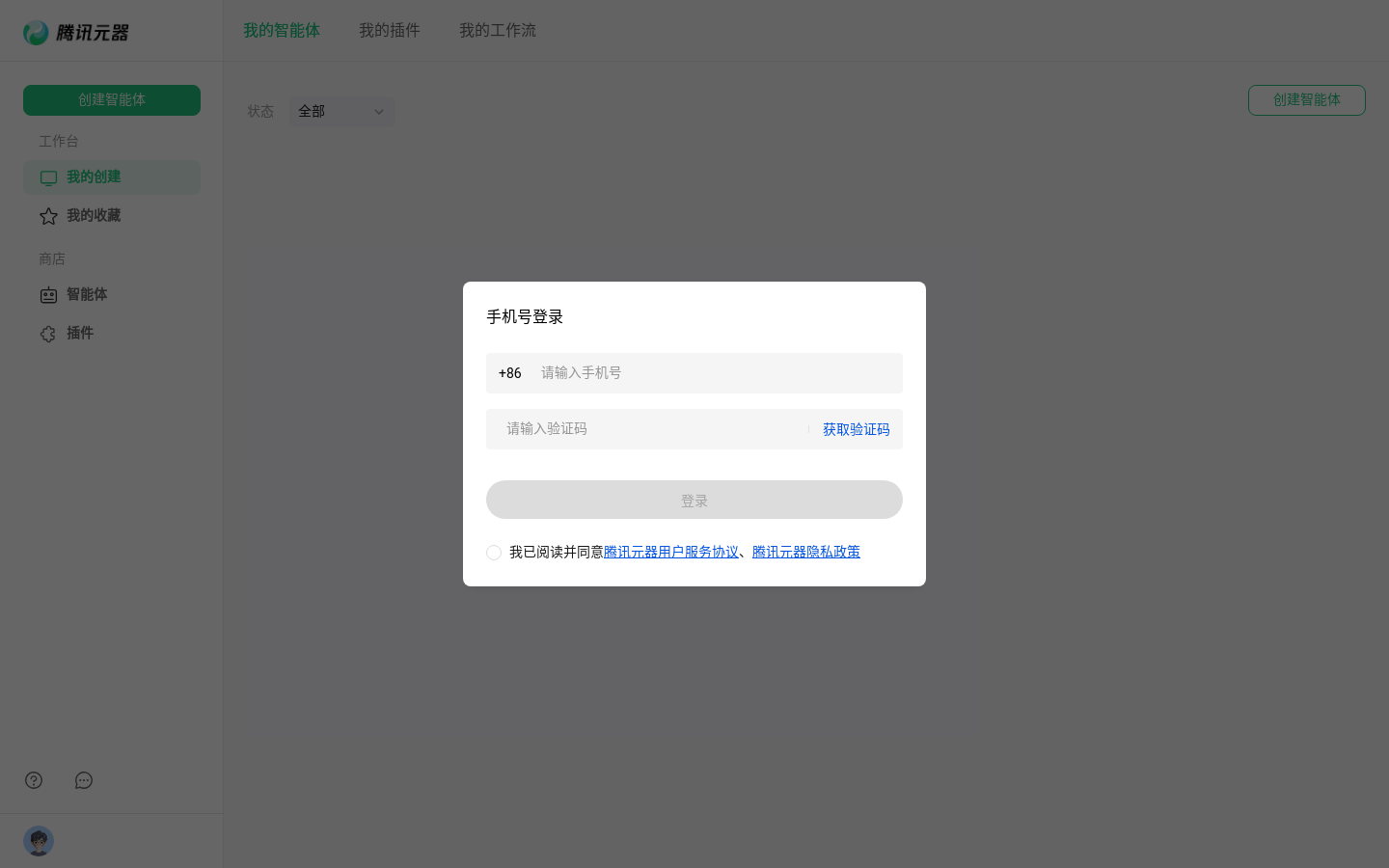Open 我的收藏 star item
This screenshot has height=868, width=1389.
coord(112,216)
